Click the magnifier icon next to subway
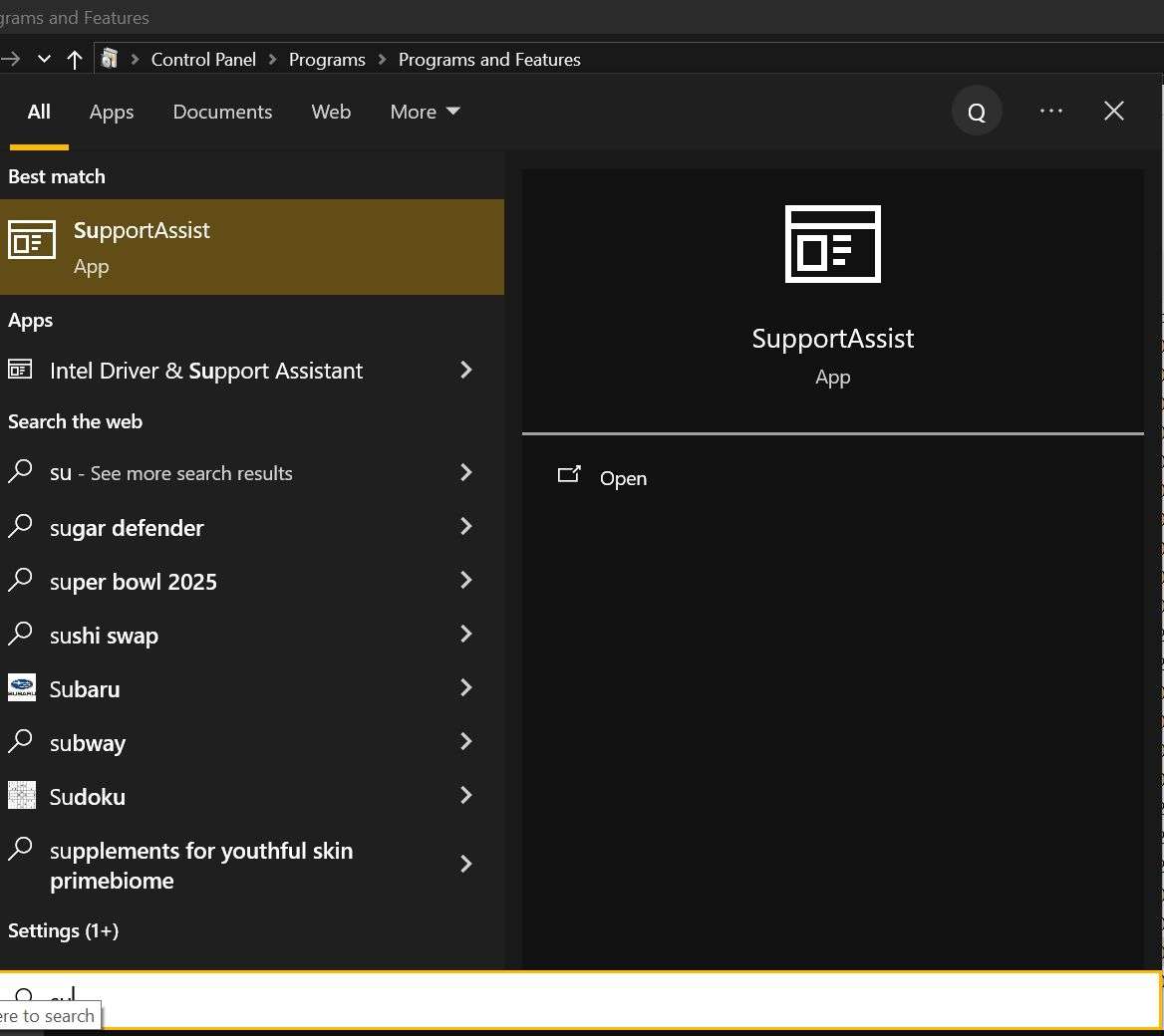Screen dimensions: 1164x1036 pyautogui.click(x=20, y=740)
